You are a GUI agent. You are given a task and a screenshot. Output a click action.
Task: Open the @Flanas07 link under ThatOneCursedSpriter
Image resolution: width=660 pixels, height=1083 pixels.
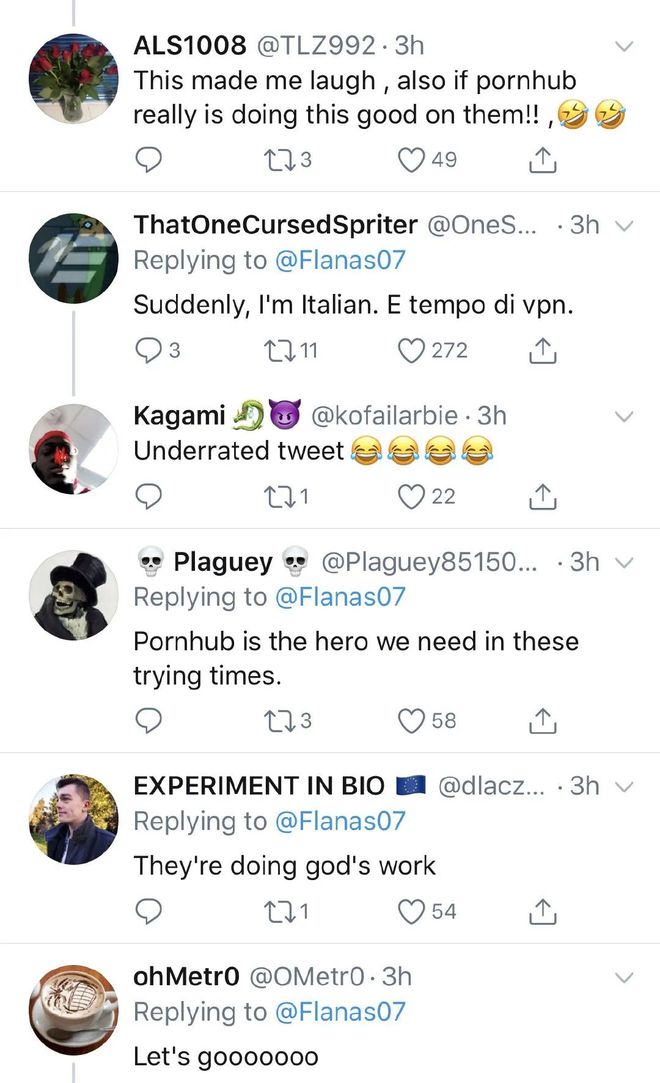(x=340, y=260)
